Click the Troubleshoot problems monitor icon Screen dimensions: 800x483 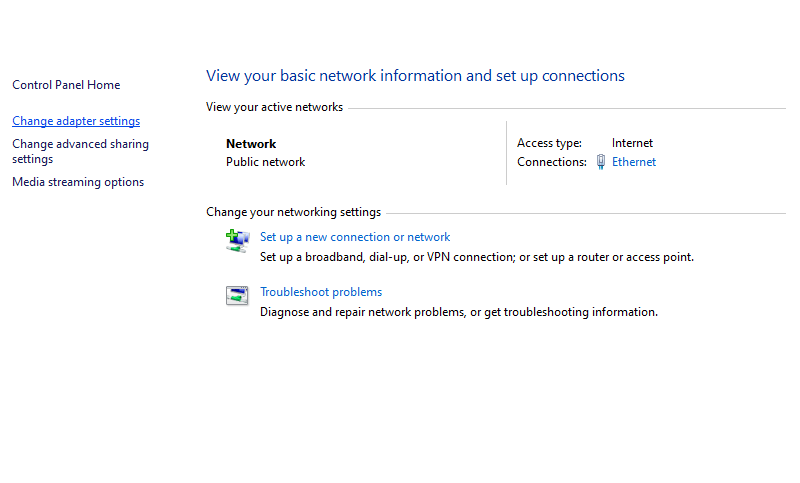tap(237, 295)
